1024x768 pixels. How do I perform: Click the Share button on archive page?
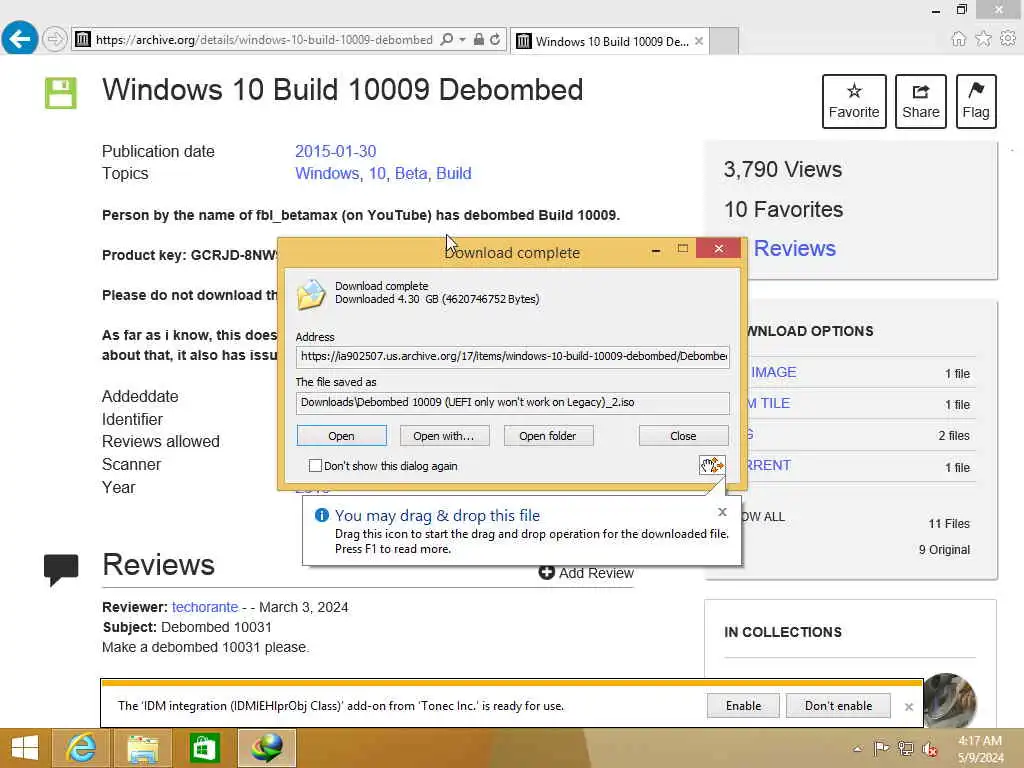coord(920,101)
